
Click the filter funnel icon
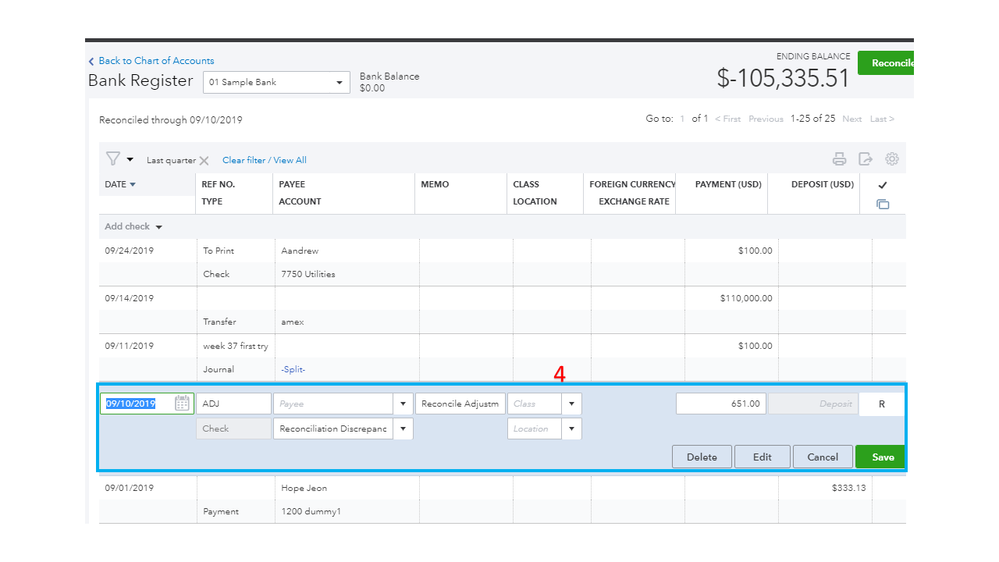click(x=113, y=159)
